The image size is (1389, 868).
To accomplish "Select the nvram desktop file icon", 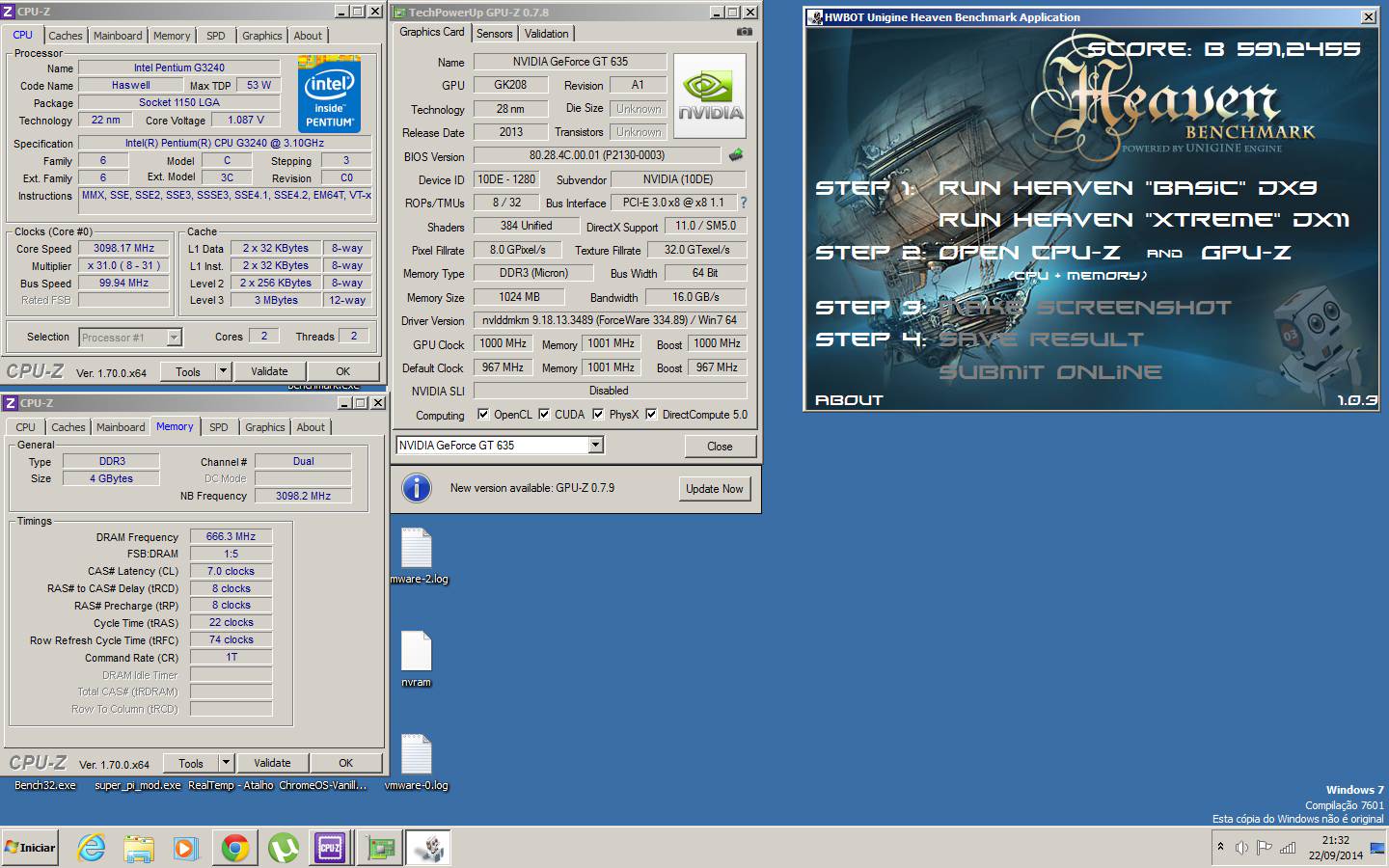I will [417, 651].
